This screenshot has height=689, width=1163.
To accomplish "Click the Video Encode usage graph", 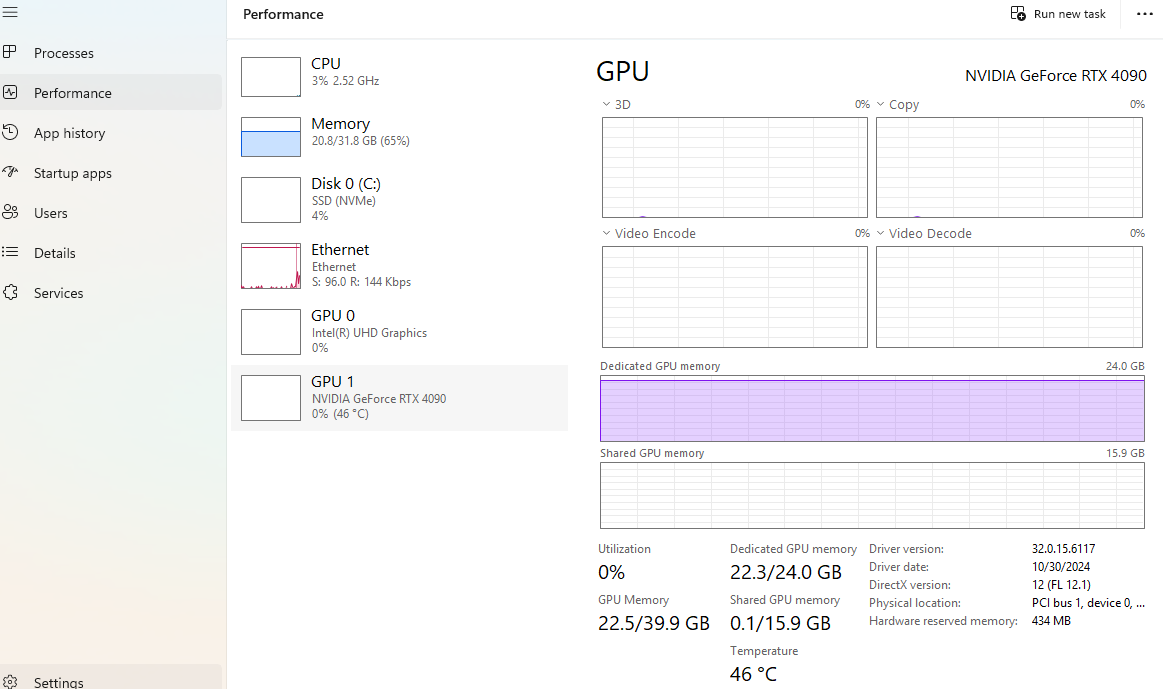I will pyautogui.click(x=734, y=297).
